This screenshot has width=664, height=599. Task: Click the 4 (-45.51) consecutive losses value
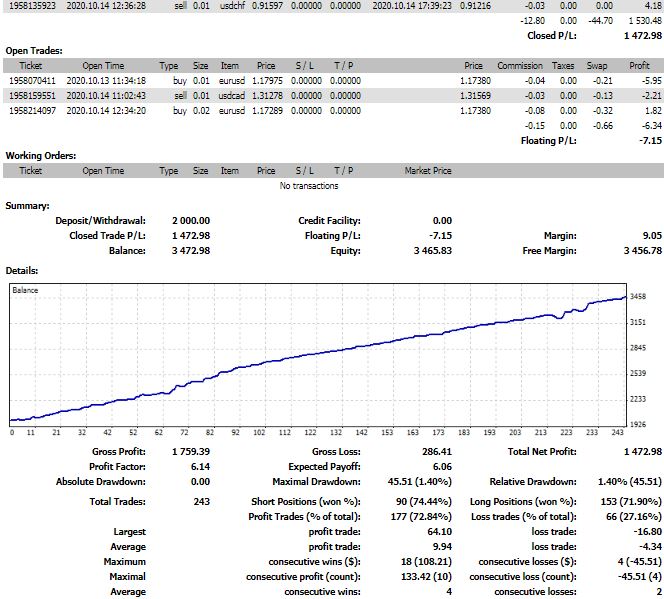[x=639, y=562]
